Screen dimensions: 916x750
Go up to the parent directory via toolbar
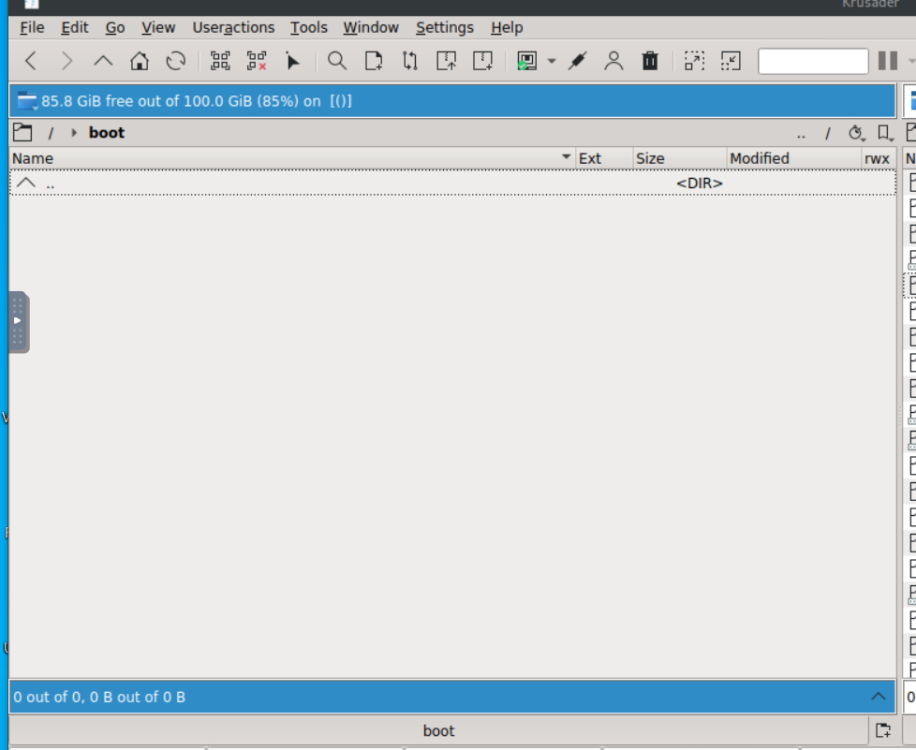pyautogui.click(x=103, y=61)
